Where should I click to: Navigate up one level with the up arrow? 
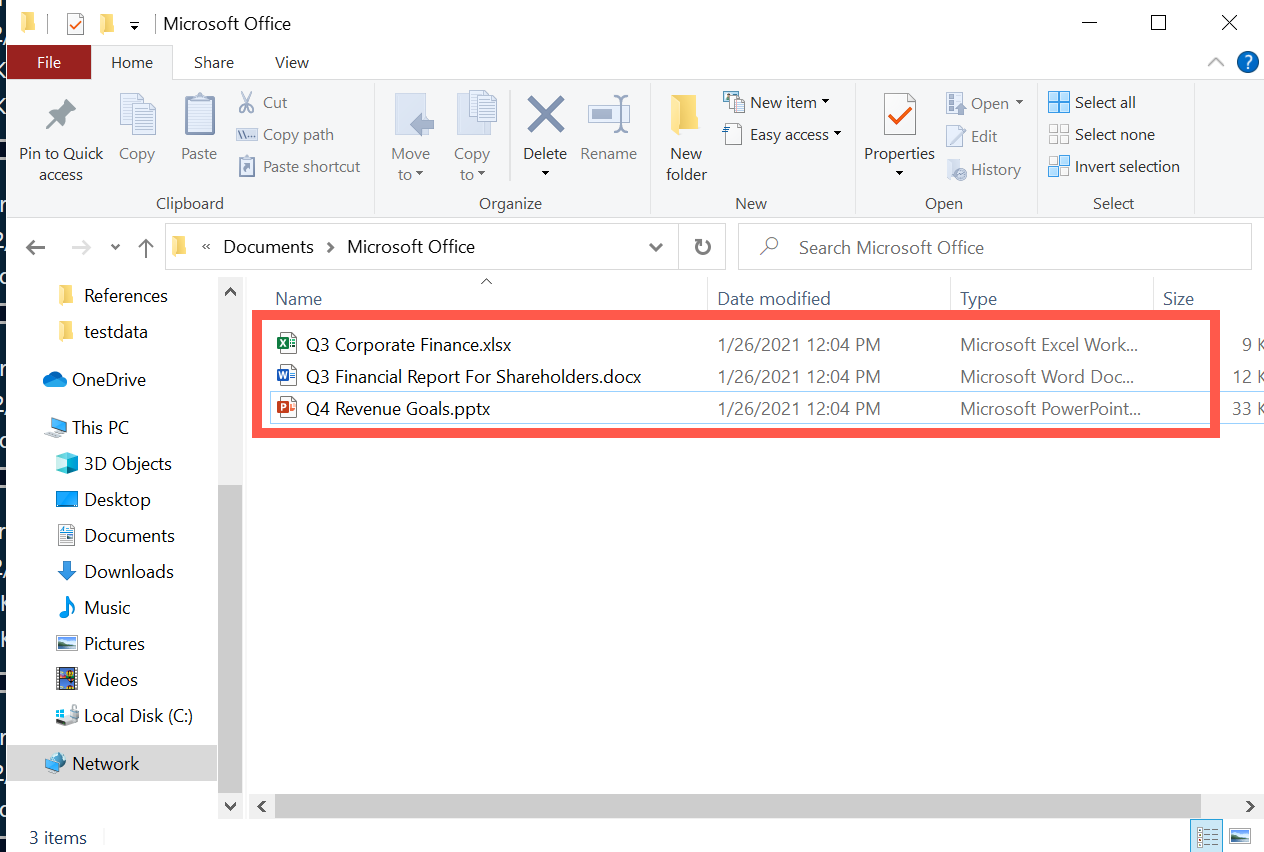(x=145, y=246)
